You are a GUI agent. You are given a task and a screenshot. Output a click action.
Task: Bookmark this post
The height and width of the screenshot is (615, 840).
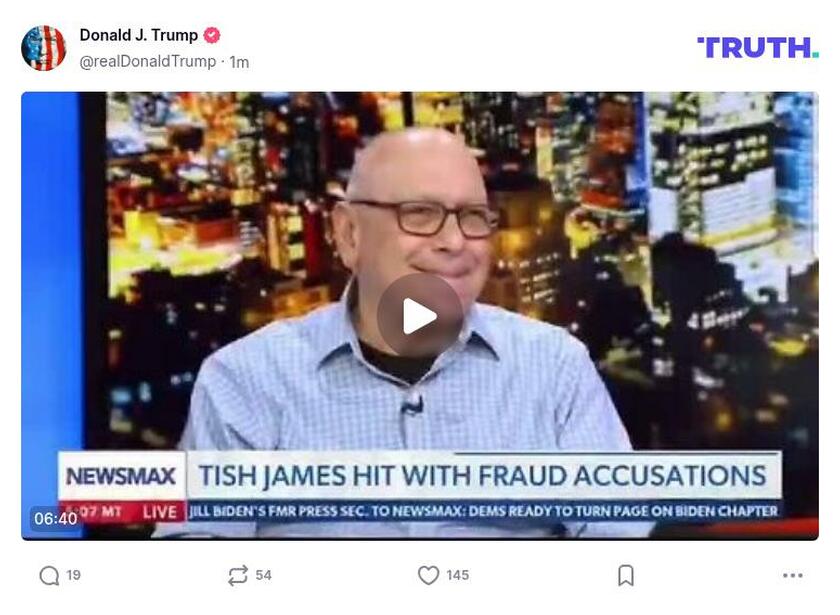pos(626,575)
